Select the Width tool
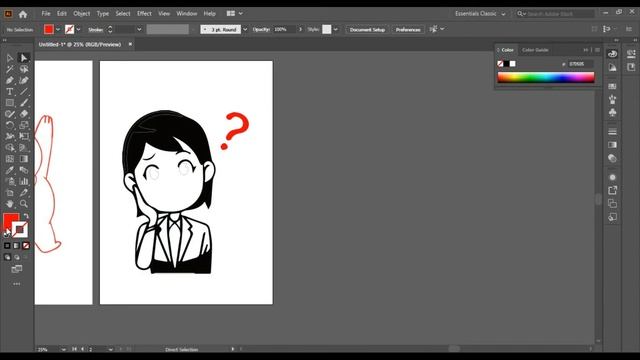The height and width of the screenshot is (360, 640). click(10, 136)
